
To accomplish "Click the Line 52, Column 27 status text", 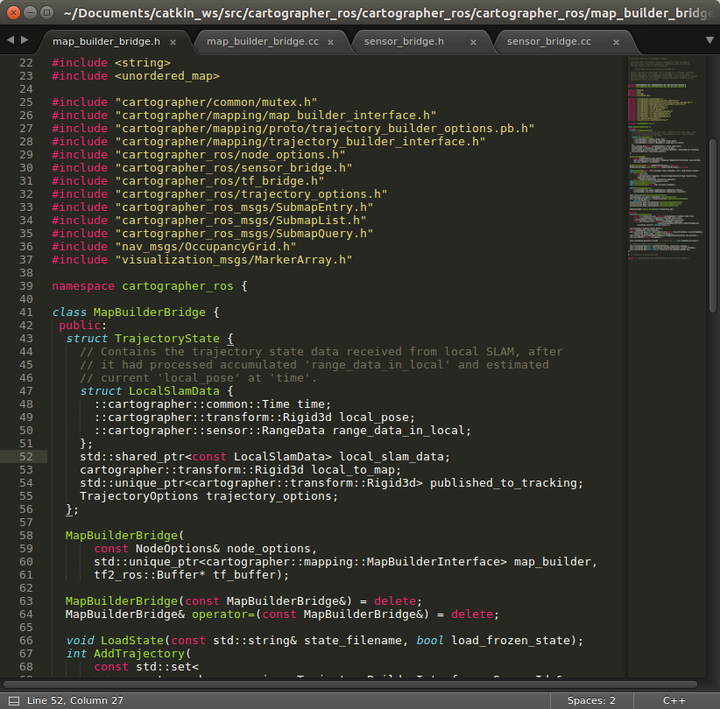I will point(75,700).
